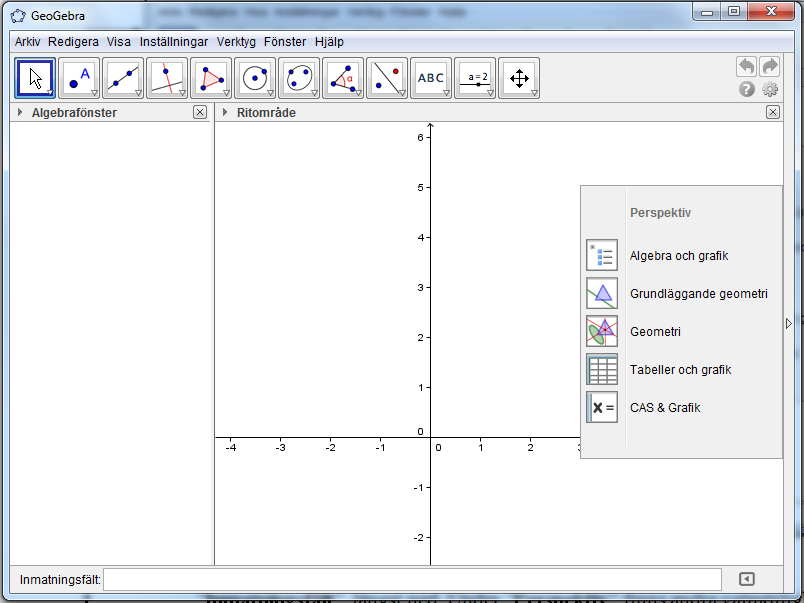The image size is (804, 603).
Task: Open the Line tool's dropdown triangle
Action: coord(138,93)
